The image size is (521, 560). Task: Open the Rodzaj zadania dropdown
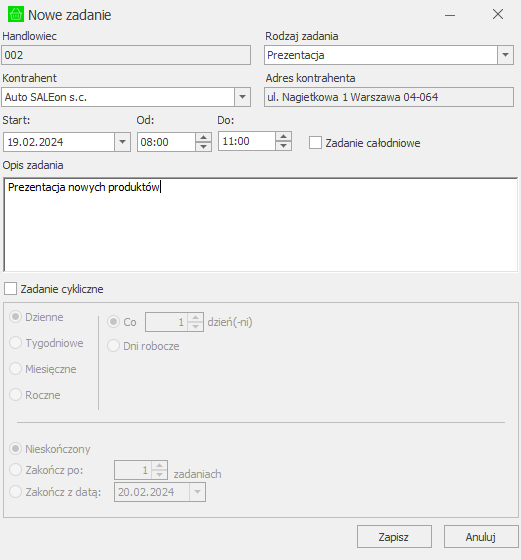point(505,55)
